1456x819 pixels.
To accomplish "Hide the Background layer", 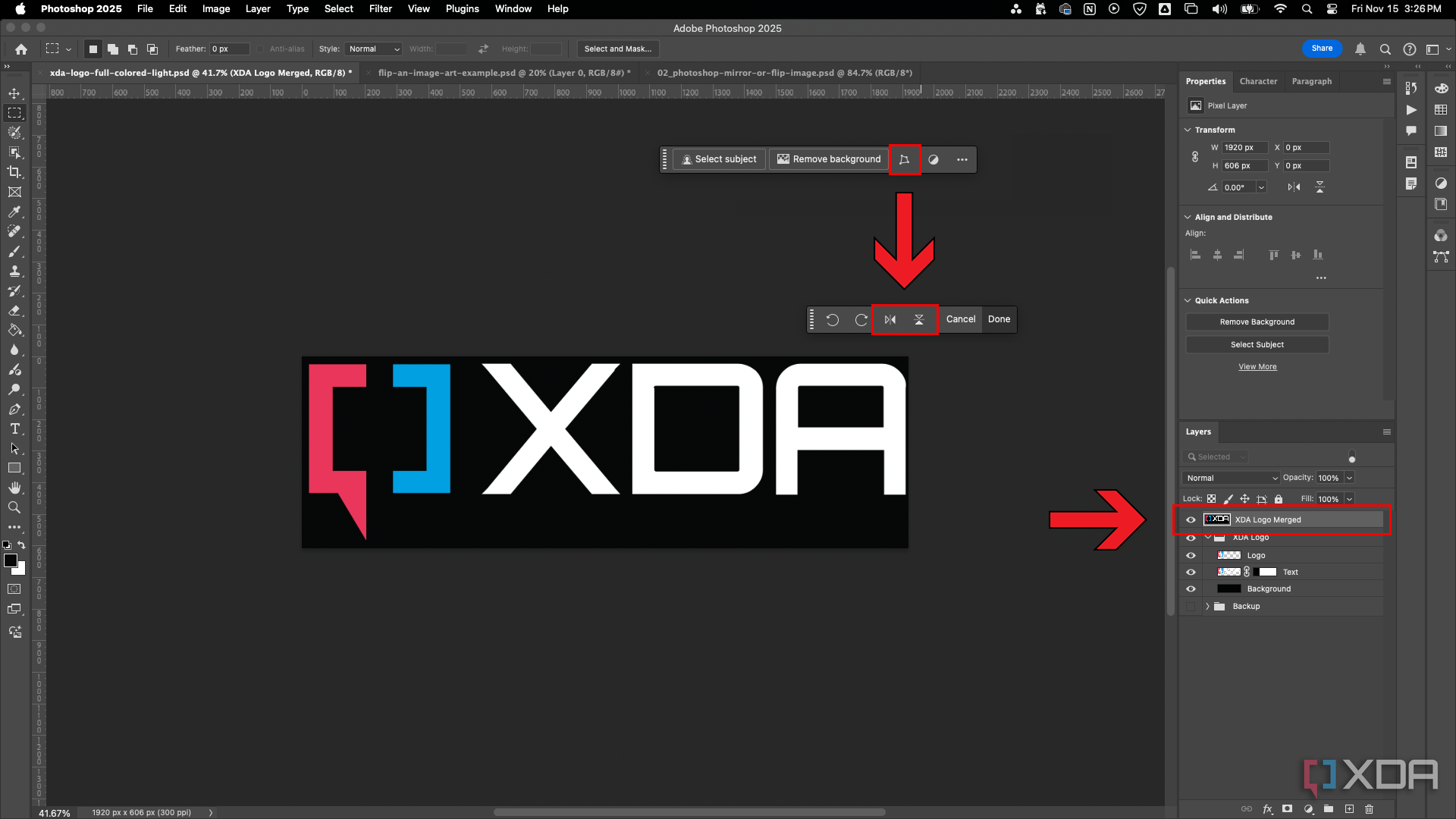I will [1191, 589].
